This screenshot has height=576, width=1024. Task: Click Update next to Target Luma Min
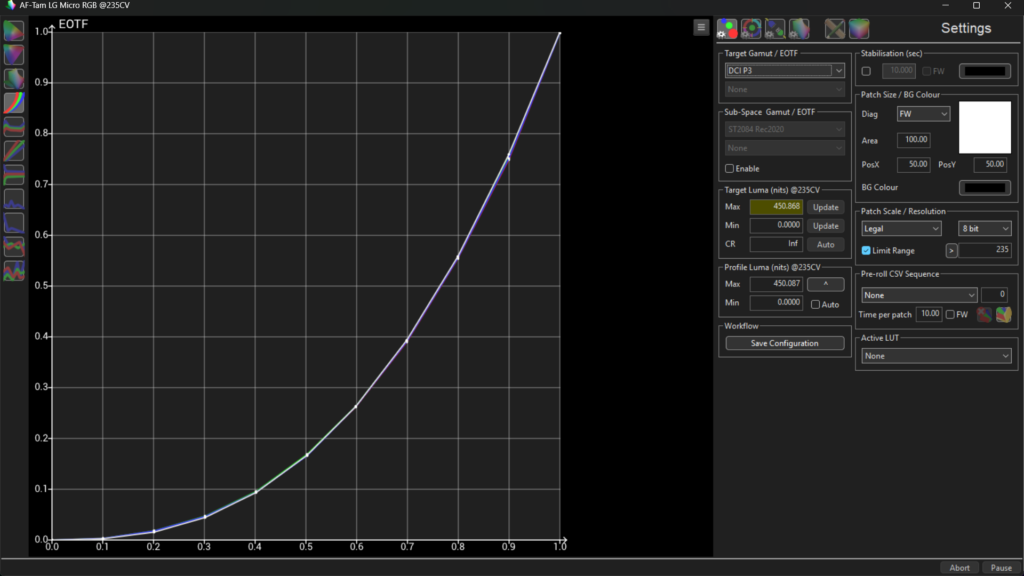(x=825, y=226)
